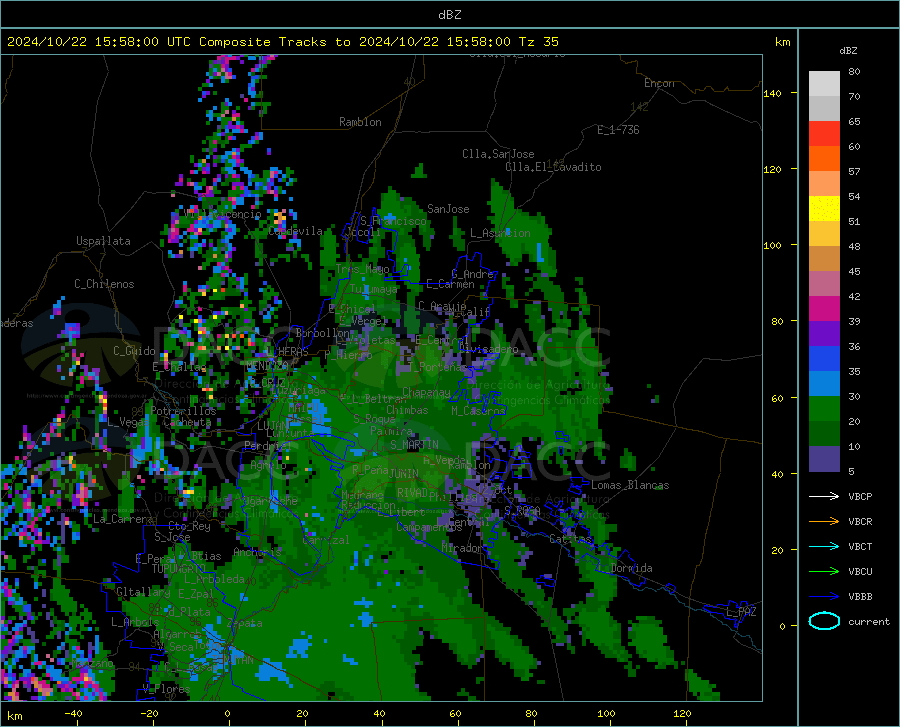Select the bright yellow 51-54 dBZ swatch
Screen dimensions: 900x727
click(x=824, y=209)
